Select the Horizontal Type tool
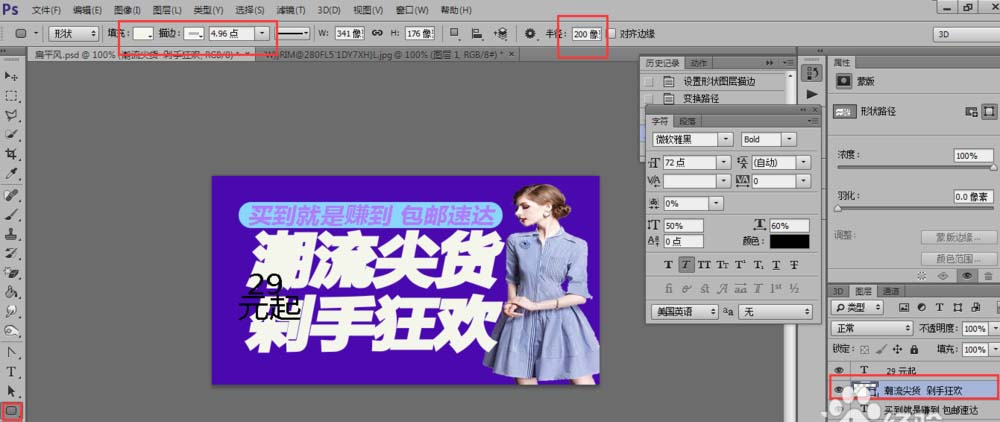The height and width of the screenshot is (422, 1000). (11, 372)
